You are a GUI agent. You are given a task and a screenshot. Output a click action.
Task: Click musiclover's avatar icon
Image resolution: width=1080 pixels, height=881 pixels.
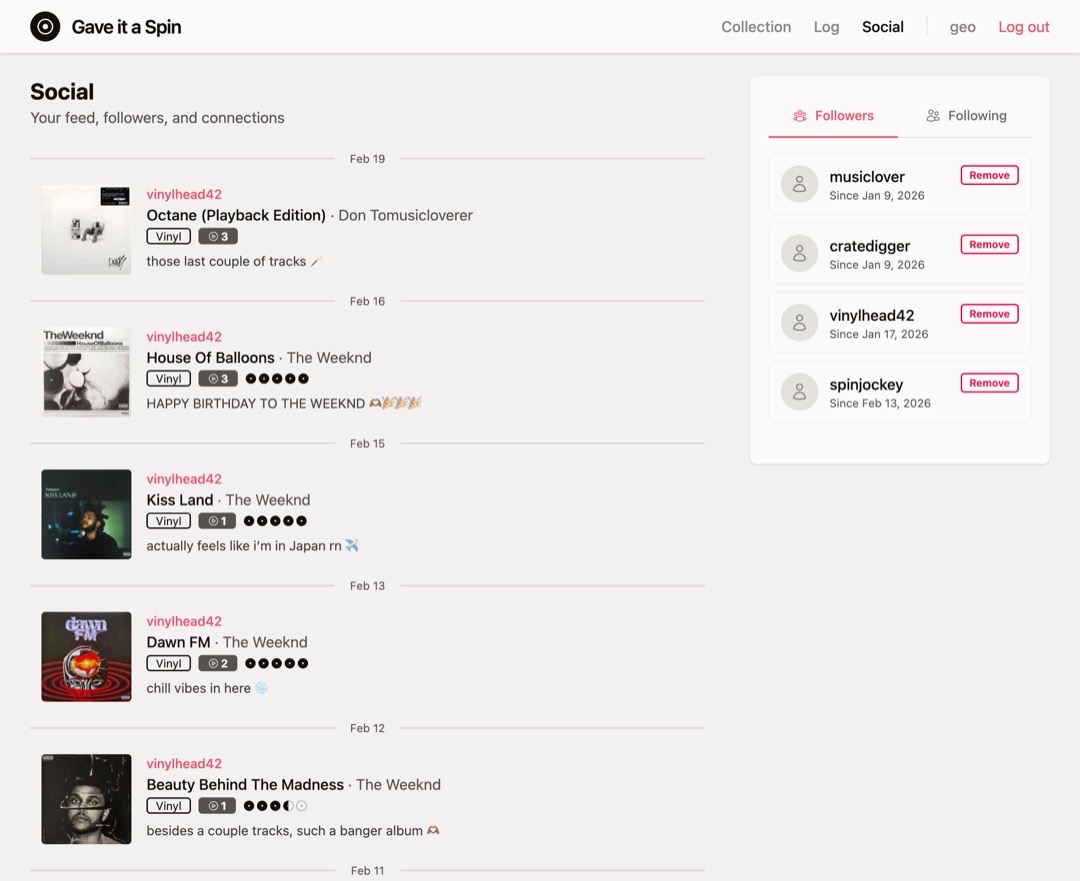[x=799, y=184]
